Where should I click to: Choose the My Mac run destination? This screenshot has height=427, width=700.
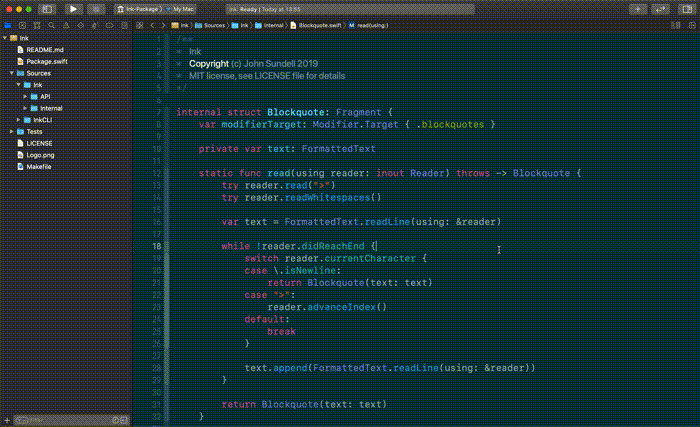tap(180, 9)
